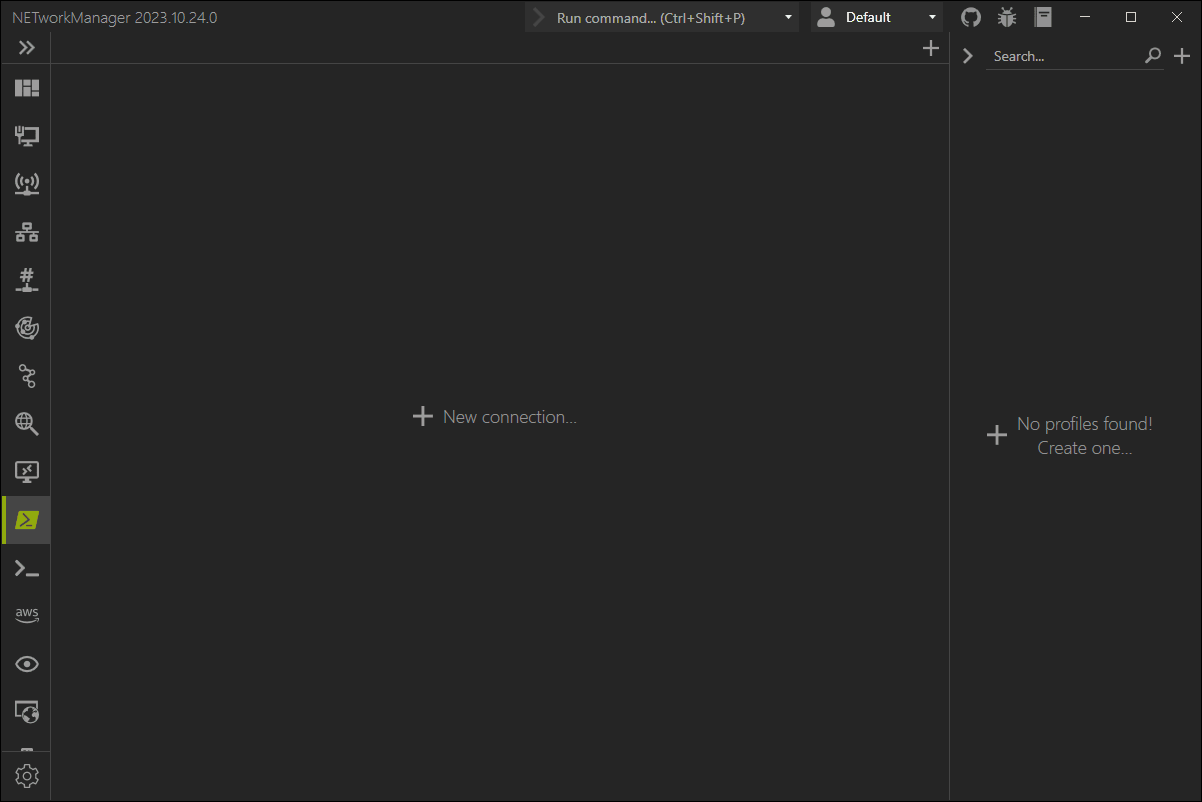Click the bug report icon
1202x802 pixels.
(x=1007, y=17)
